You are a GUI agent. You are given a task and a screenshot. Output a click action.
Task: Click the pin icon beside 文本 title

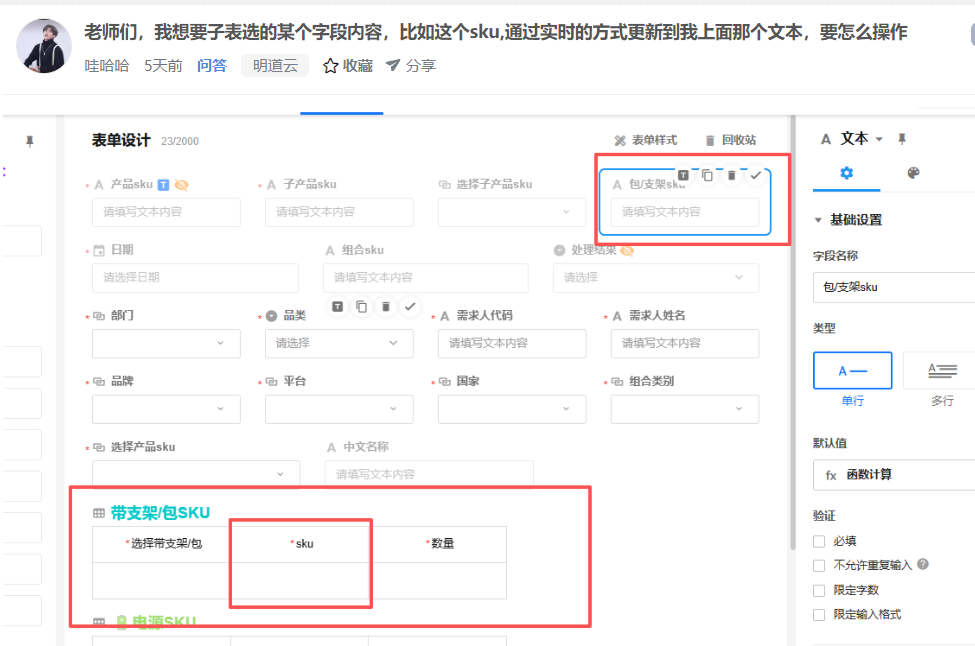(x=902, y=139)
